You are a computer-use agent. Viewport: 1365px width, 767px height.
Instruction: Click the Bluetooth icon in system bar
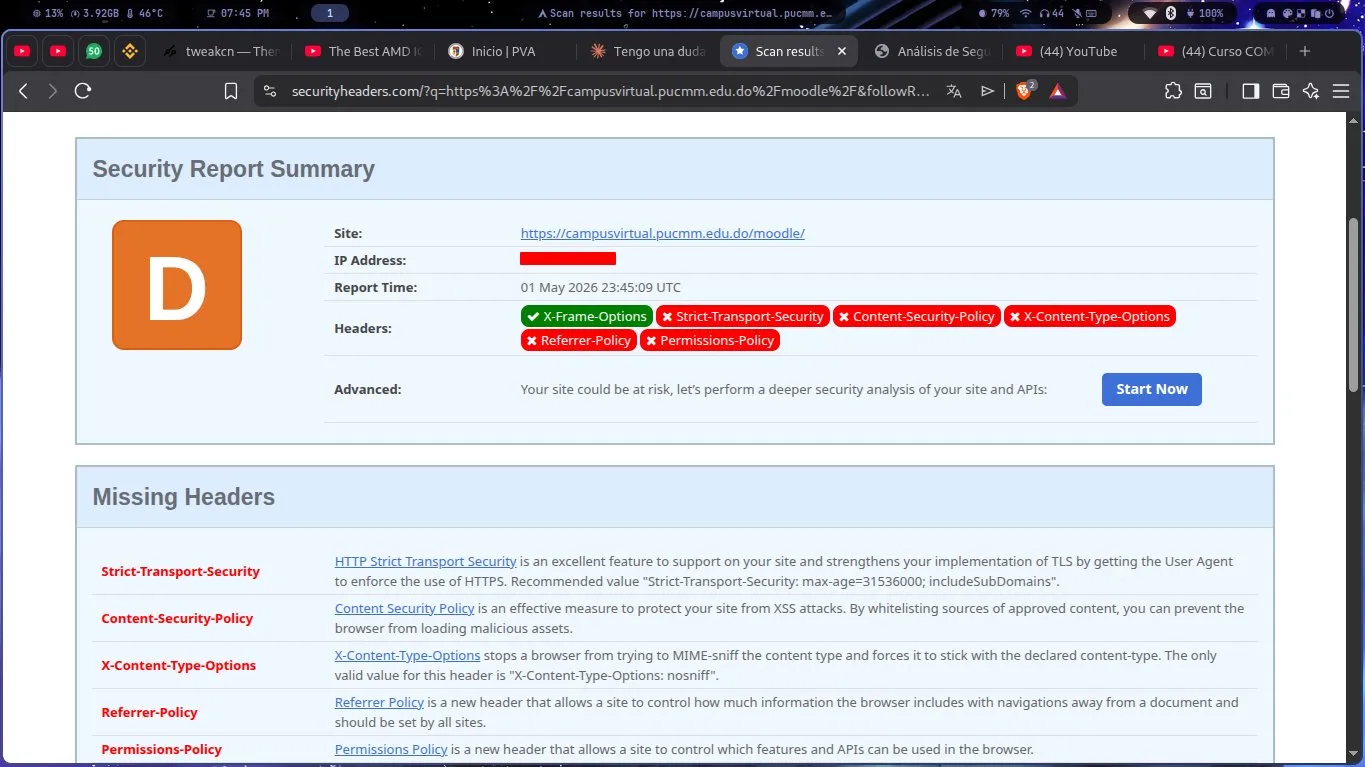(1172, 14)
